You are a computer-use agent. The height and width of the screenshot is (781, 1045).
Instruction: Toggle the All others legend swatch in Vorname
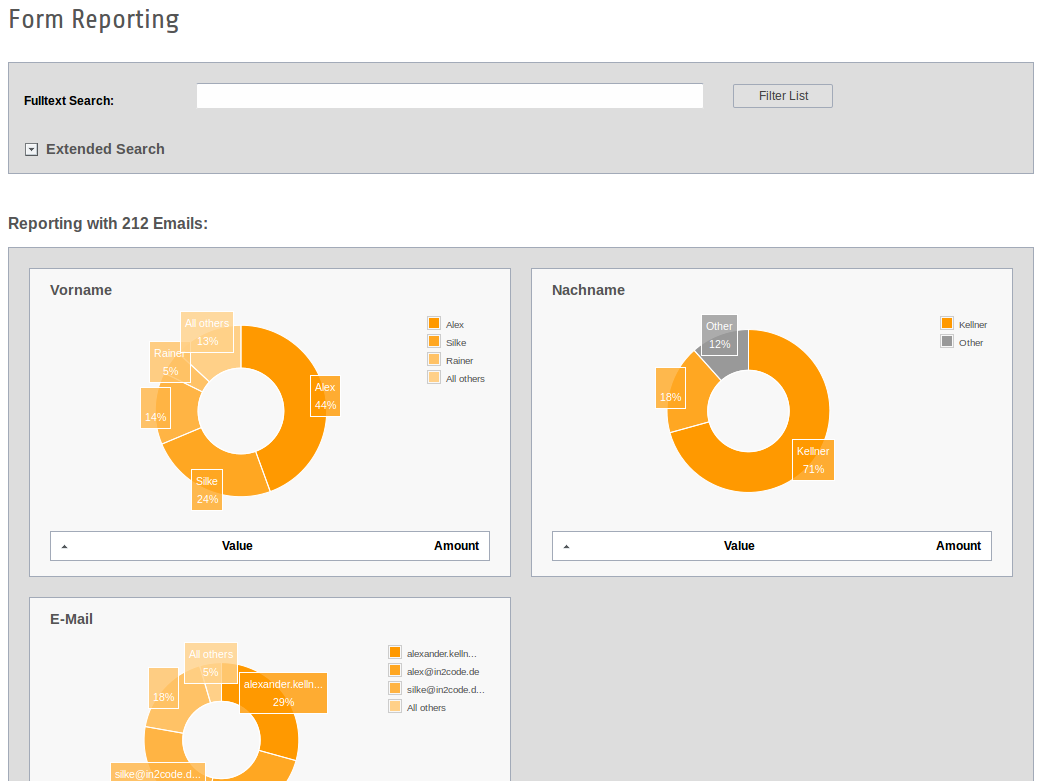[x=434, y=377]
